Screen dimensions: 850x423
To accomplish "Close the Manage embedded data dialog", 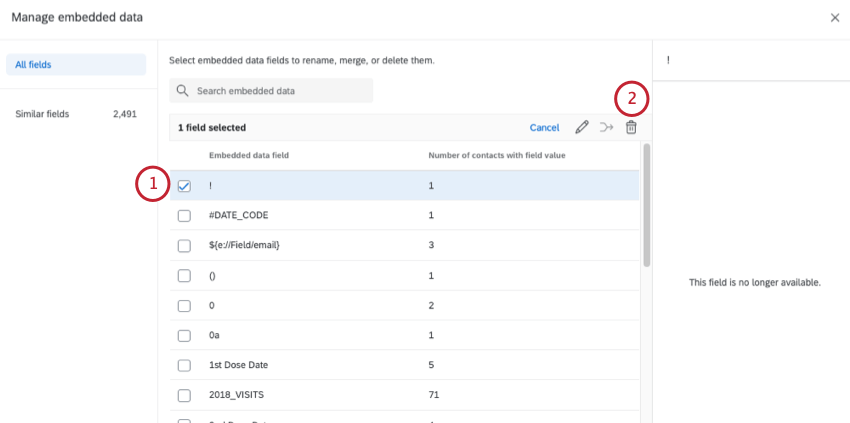I will pos(835,18).
